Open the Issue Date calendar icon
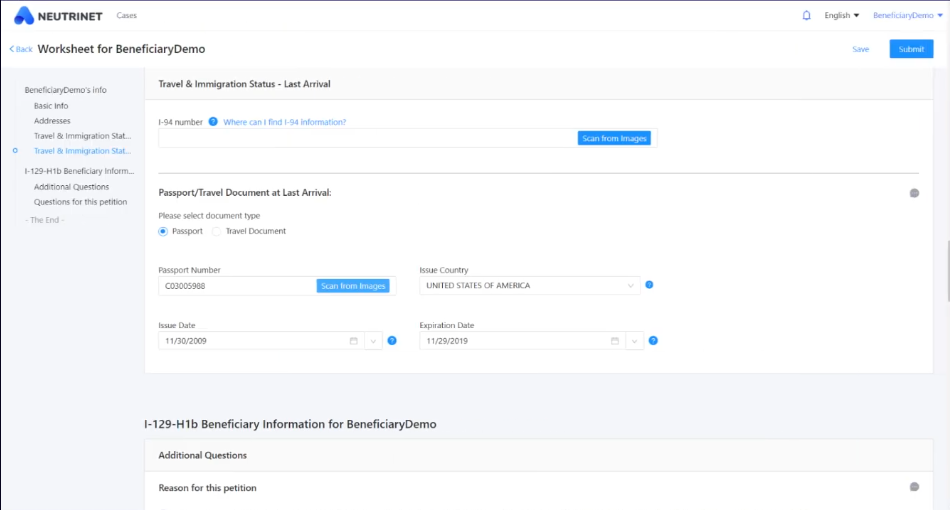Image resolution: width=950 pixels, height=510 pixels. coord(354,341)
